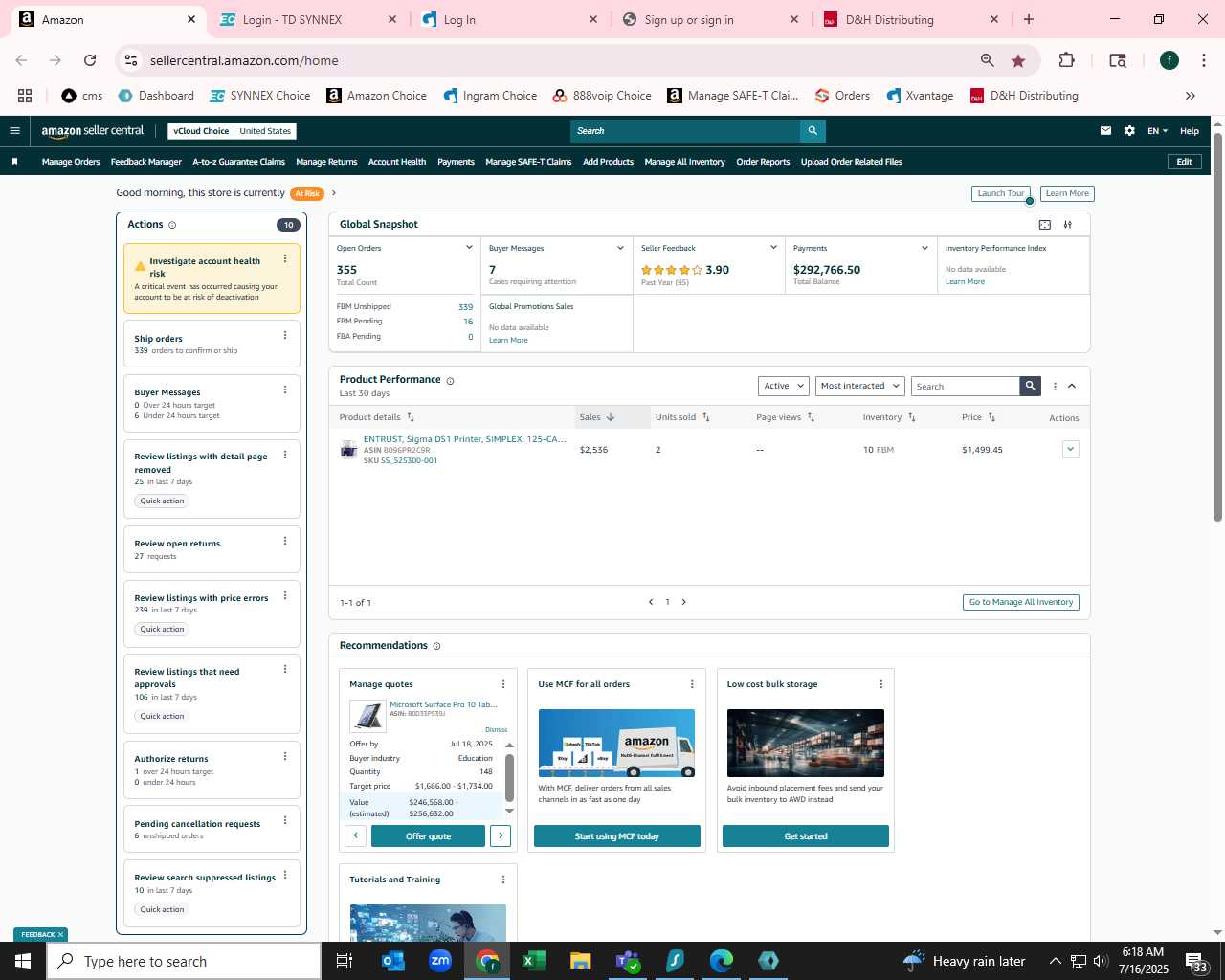Click the Product Performance search magnifier button
The width and height of the screenshot is (1225, 980).
tap(1030, 386)
